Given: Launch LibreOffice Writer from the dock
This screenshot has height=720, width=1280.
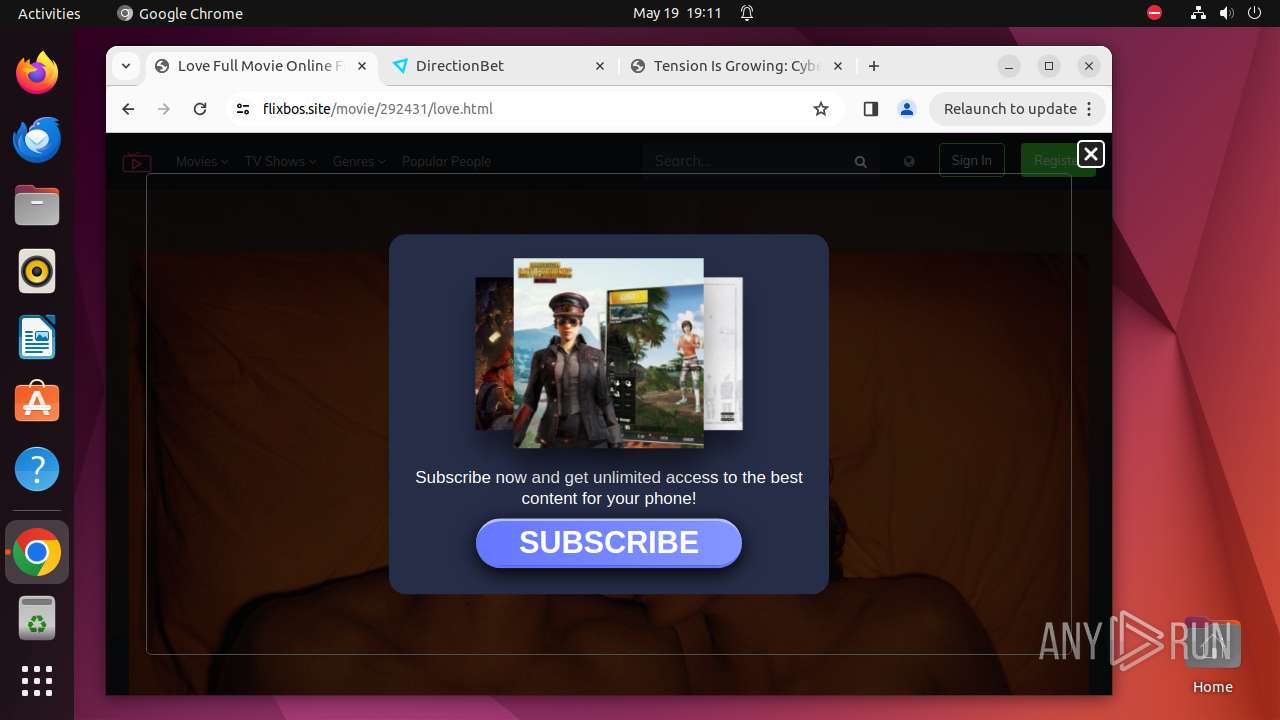Looking at the screenshot, I should 37,337.
